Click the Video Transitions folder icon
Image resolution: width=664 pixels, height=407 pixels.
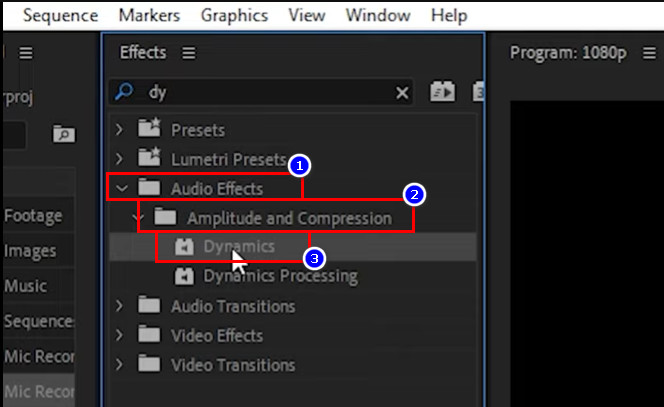click(x=149, y=363)
